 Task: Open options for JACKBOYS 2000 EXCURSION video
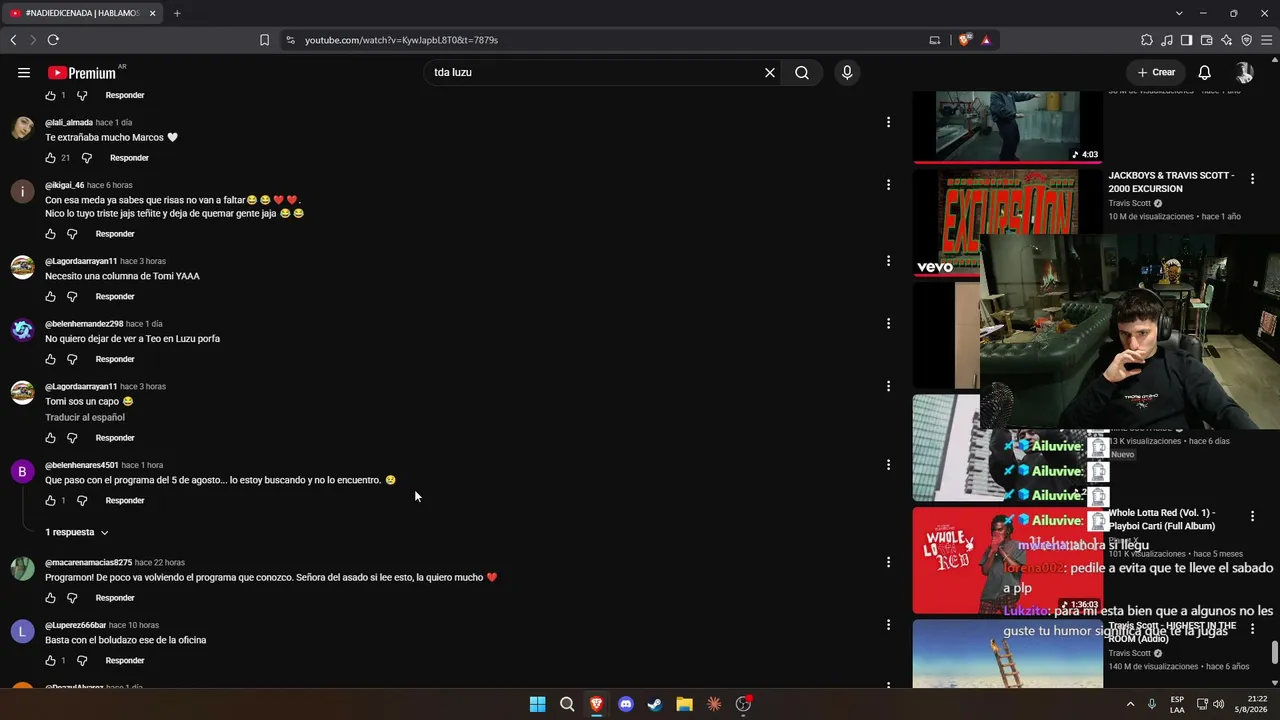[x=1252, y=180]
